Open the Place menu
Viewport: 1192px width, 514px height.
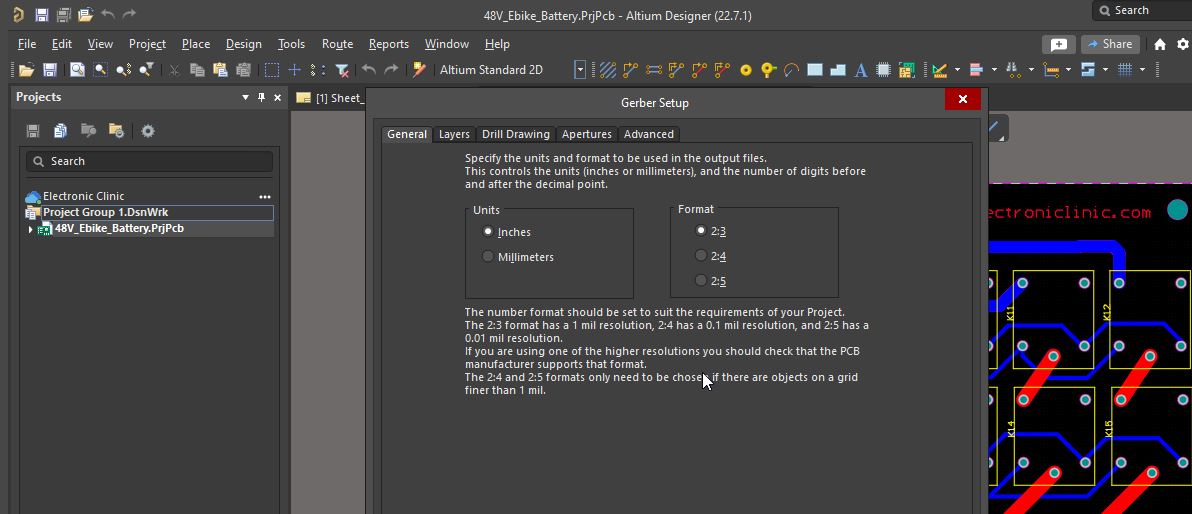pyautogui.click(x=195, y=44)
